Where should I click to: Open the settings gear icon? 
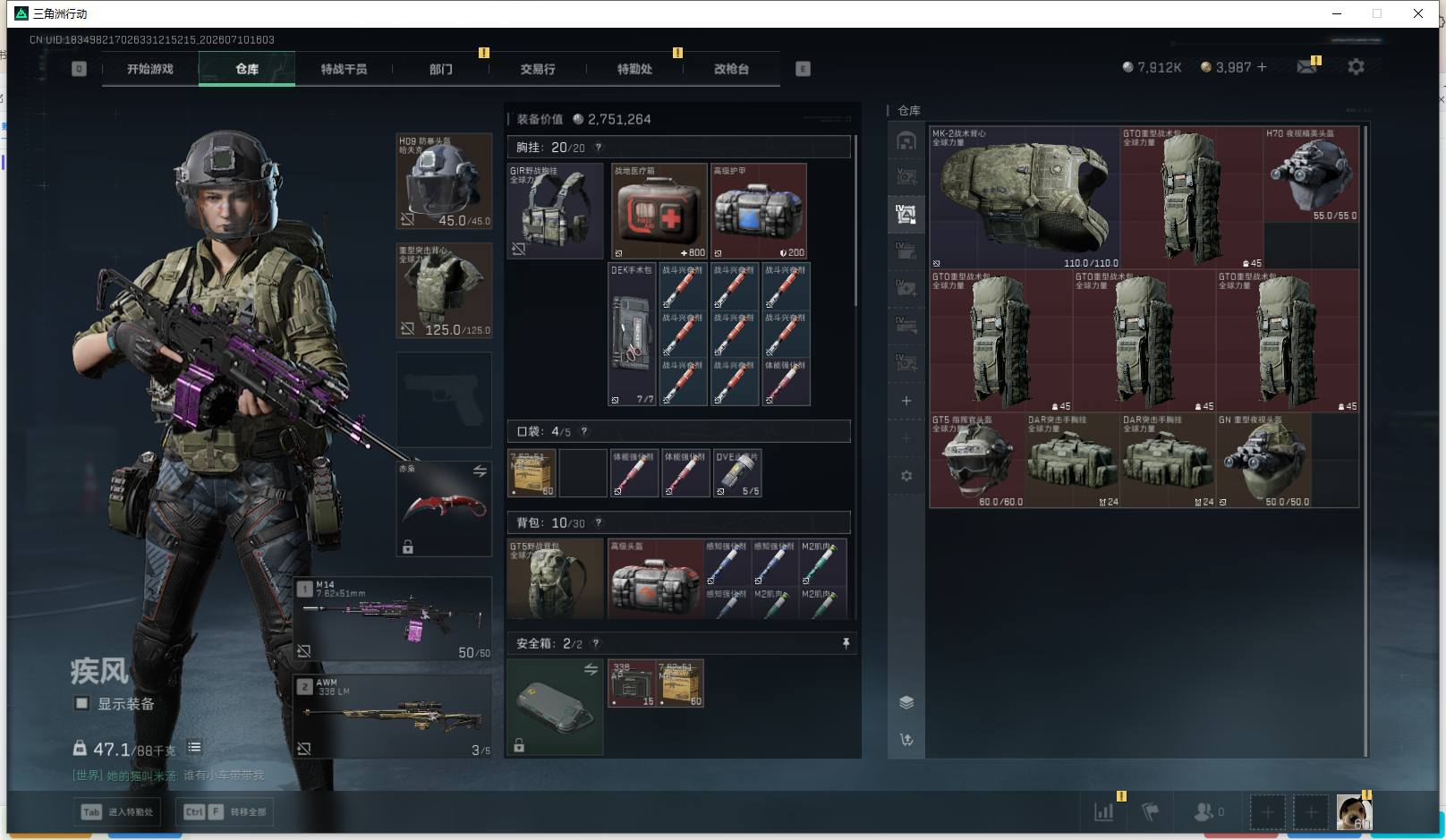[x=1356, y=67]
